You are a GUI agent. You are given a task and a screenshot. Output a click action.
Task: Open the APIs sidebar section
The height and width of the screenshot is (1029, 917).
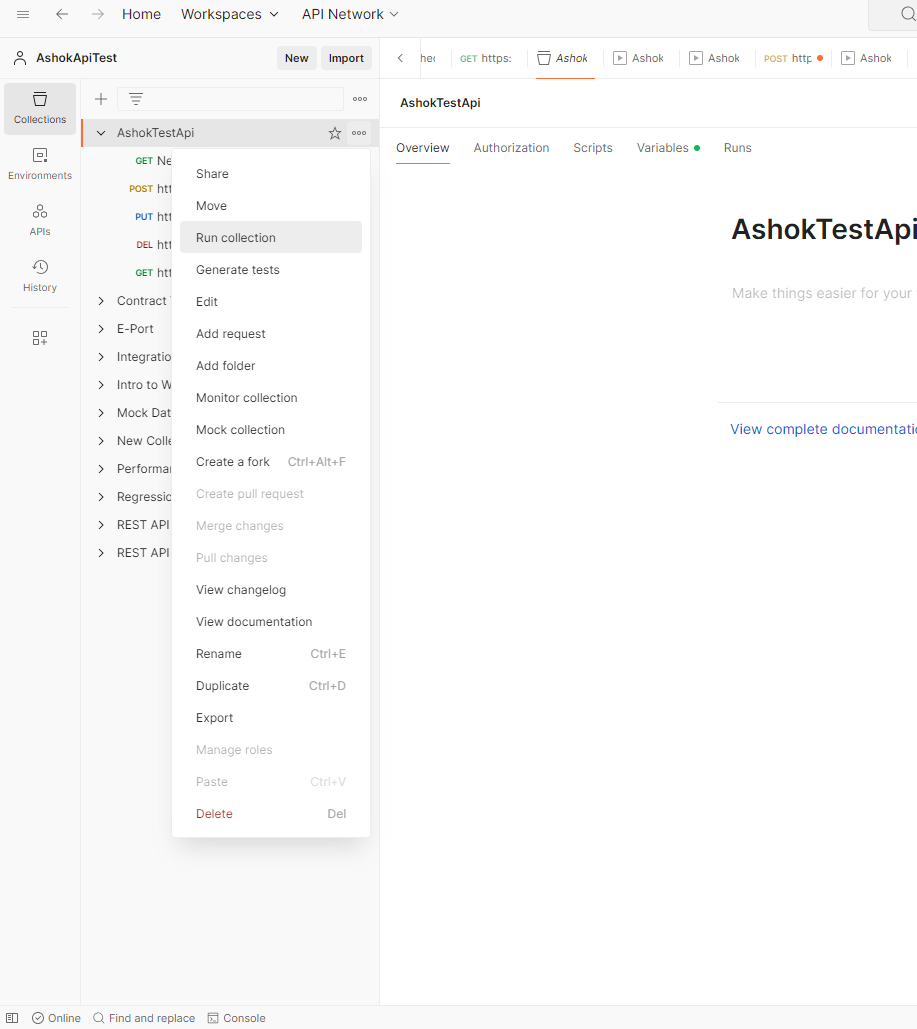(40, 220)
